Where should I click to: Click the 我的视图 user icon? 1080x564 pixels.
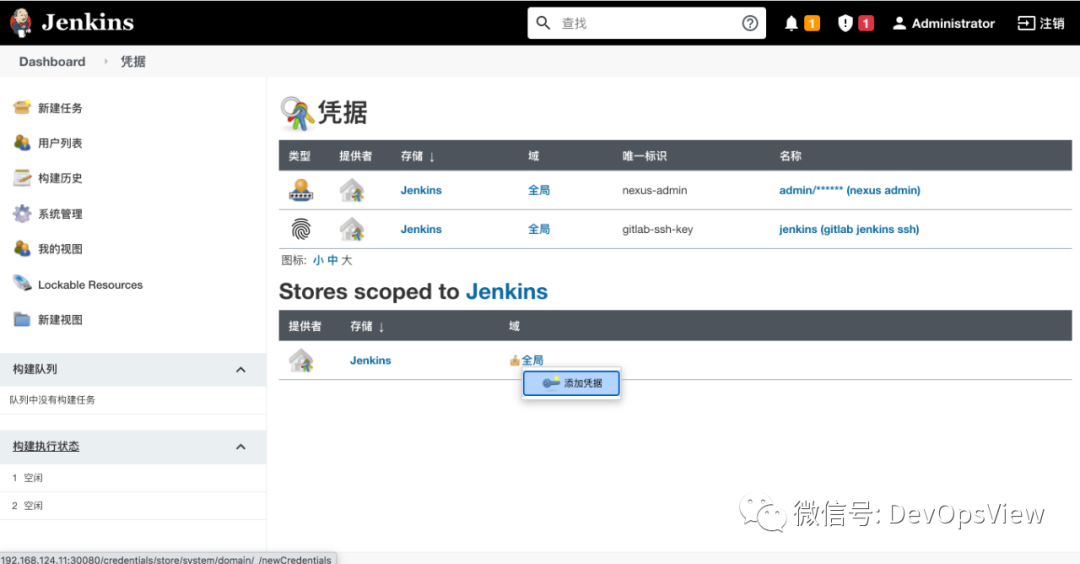point(22,249)
